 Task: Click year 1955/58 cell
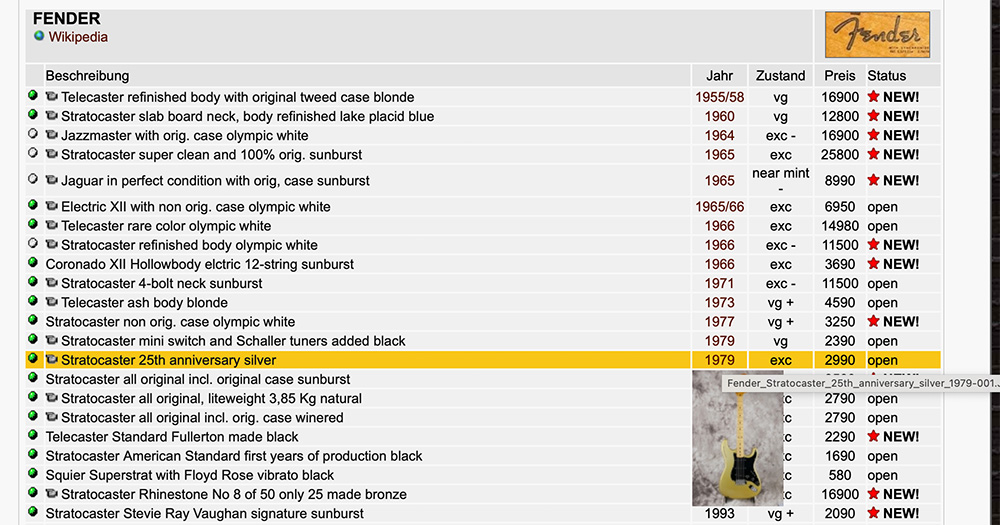719,98
